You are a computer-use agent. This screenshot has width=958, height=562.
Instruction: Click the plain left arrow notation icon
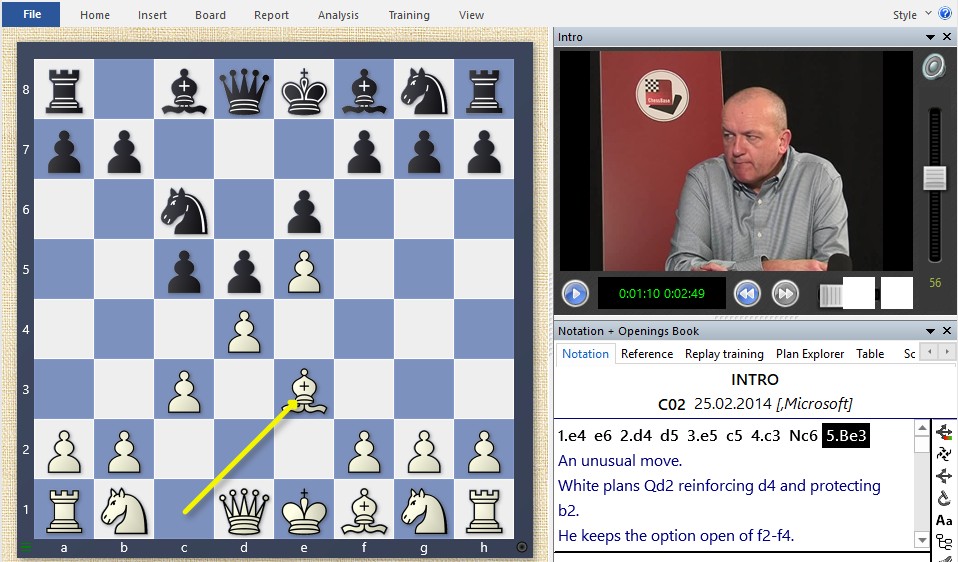pyautogui.click(x=943, y=475)
